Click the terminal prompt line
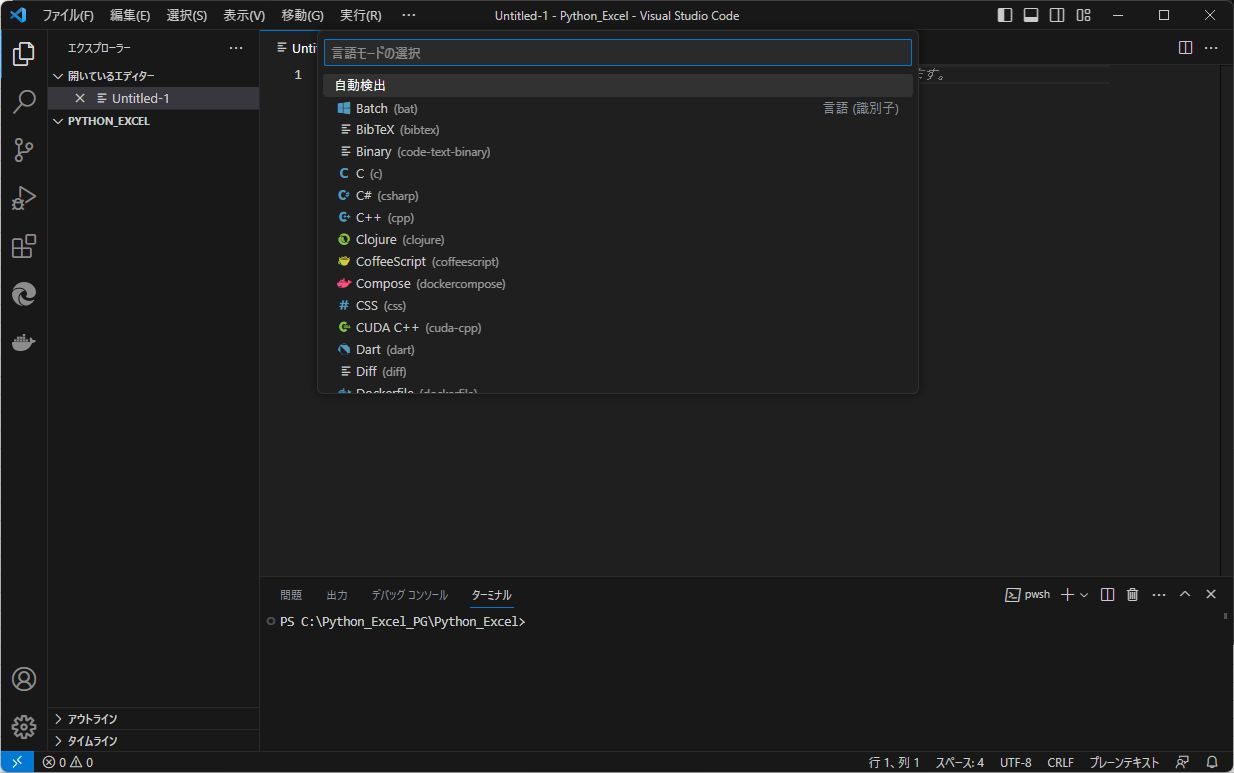 (403, 622)
